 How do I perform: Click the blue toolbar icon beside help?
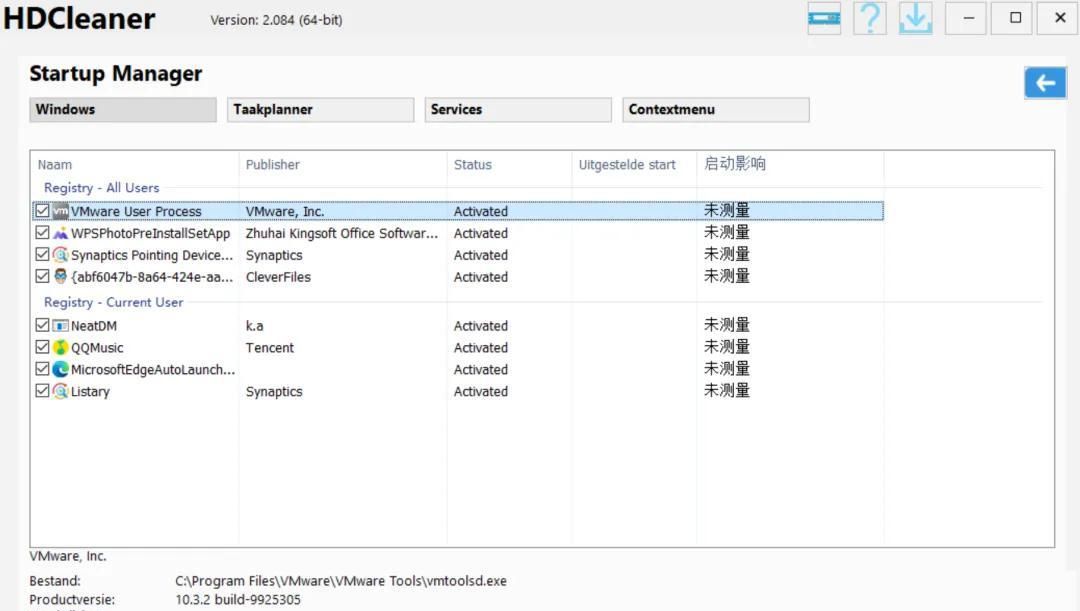coord(824,18)
